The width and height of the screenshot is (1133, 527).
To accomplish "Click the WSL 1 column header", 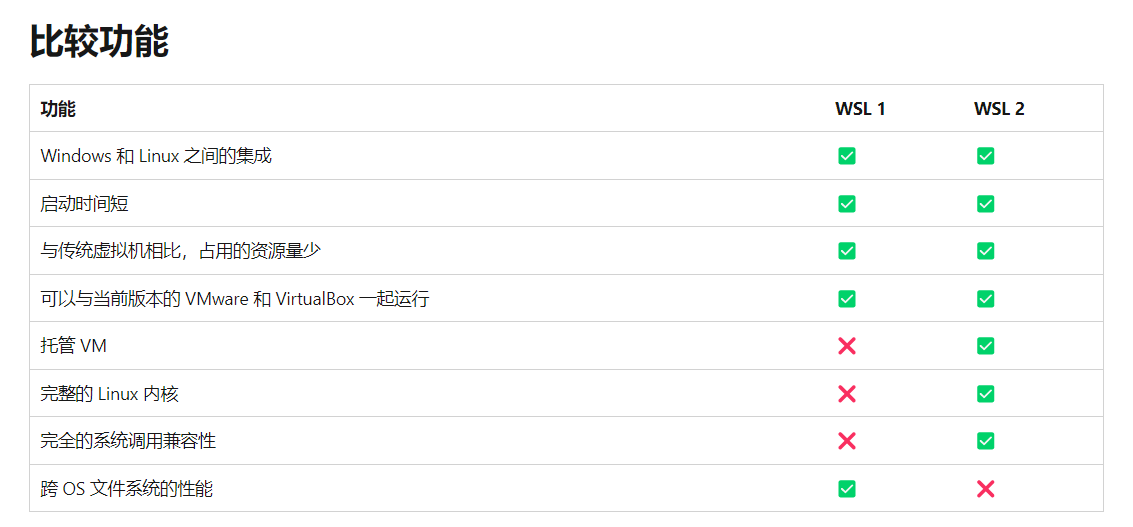I will [860, 109].
